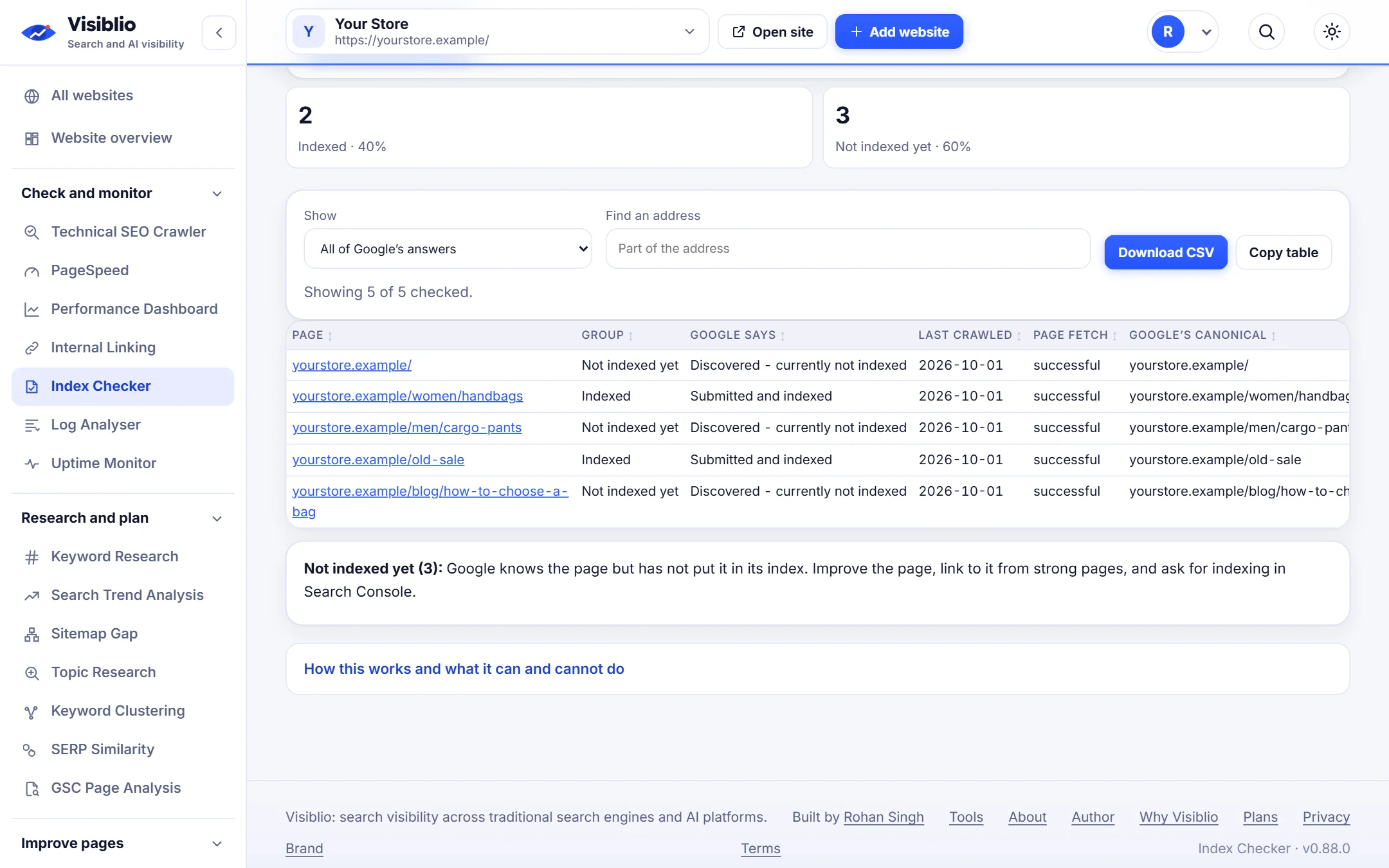Click the Visiblio logo icon
This screenshot has width=1389, height=868.
(38, 32)
